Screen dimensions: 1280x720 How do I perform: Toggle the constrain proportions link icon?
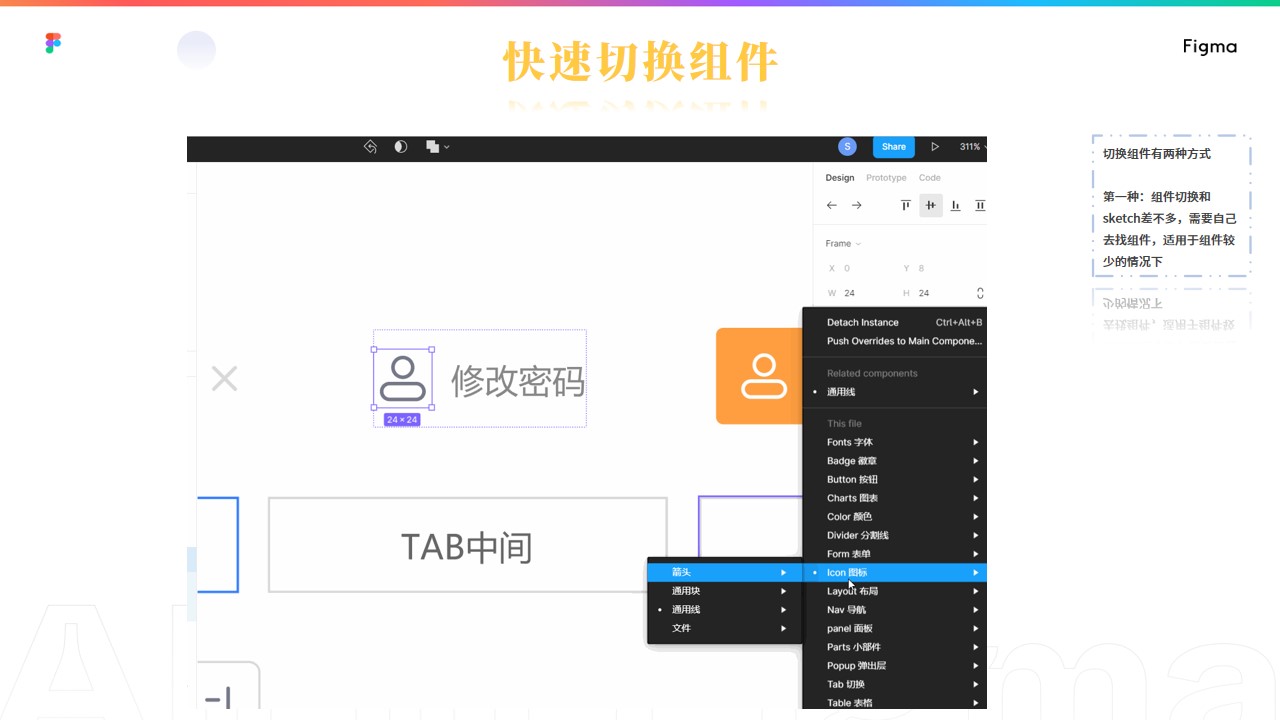point(979,293)
